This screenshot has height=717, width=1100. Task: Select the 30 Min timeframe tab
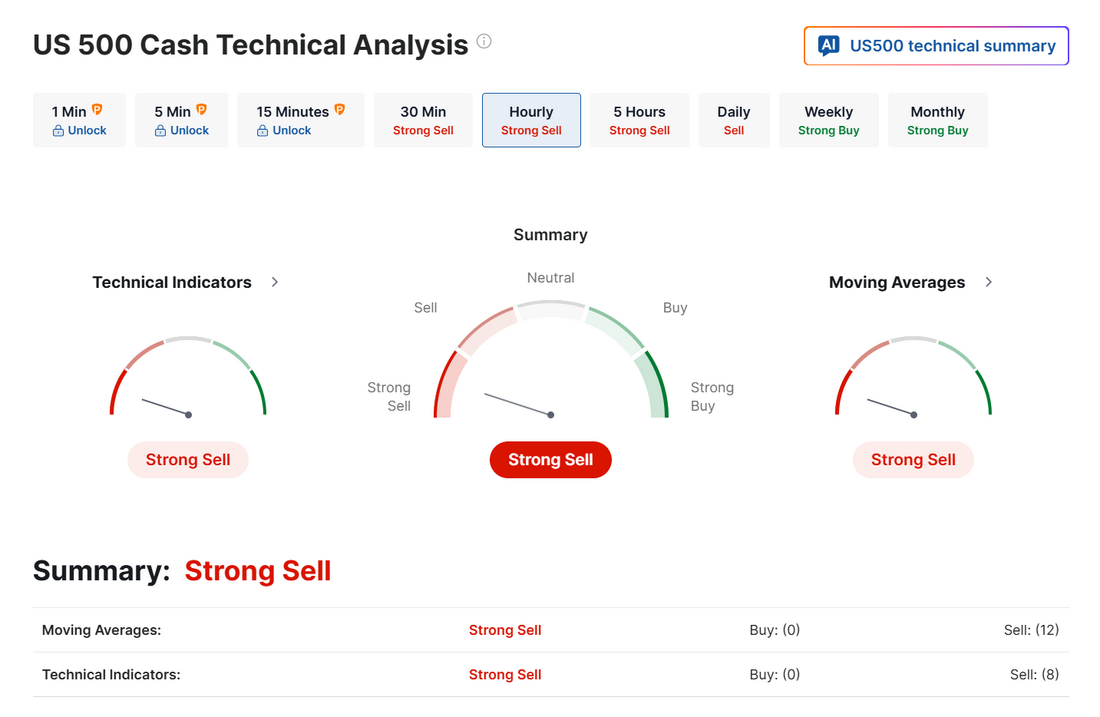[x=423, y=120]
